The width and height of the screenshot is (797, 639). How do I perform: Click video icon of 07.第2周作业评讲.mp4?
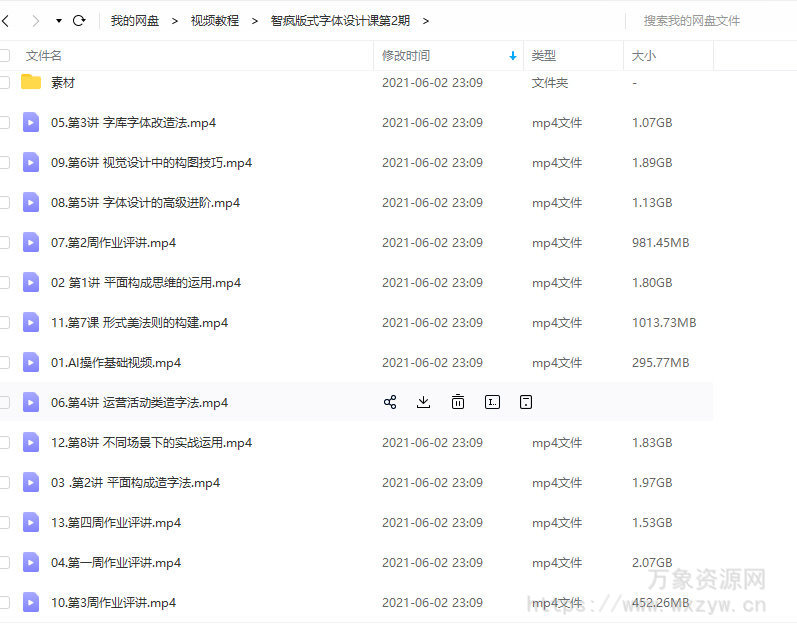click(x=31, y=242)
